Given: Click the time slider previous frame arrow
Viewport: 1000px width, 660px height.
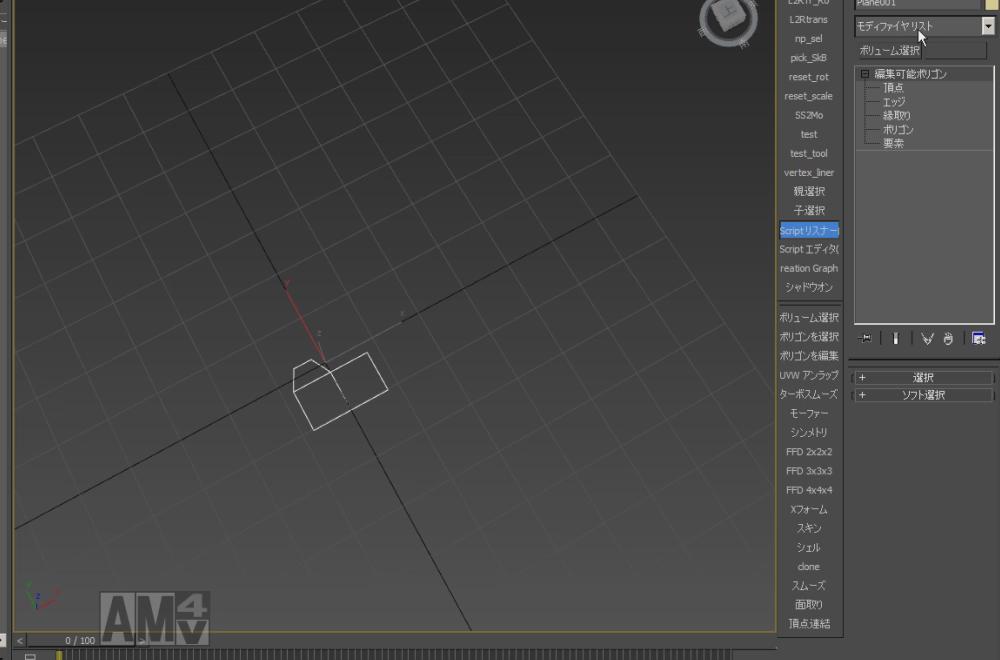Looking at the screenshot, I should tap(20, 640).
